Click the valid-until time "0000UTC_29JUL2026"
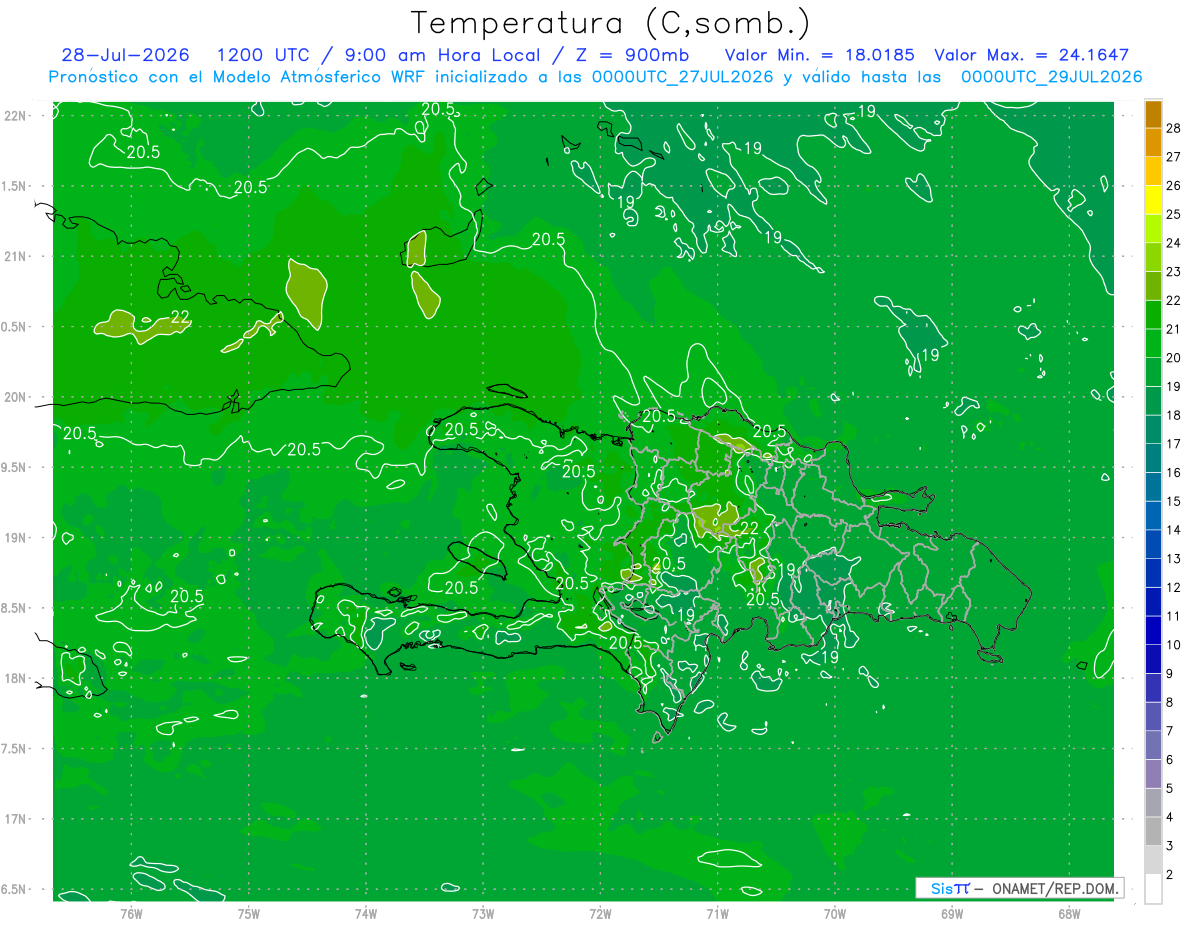 [x=1051, y=77]
